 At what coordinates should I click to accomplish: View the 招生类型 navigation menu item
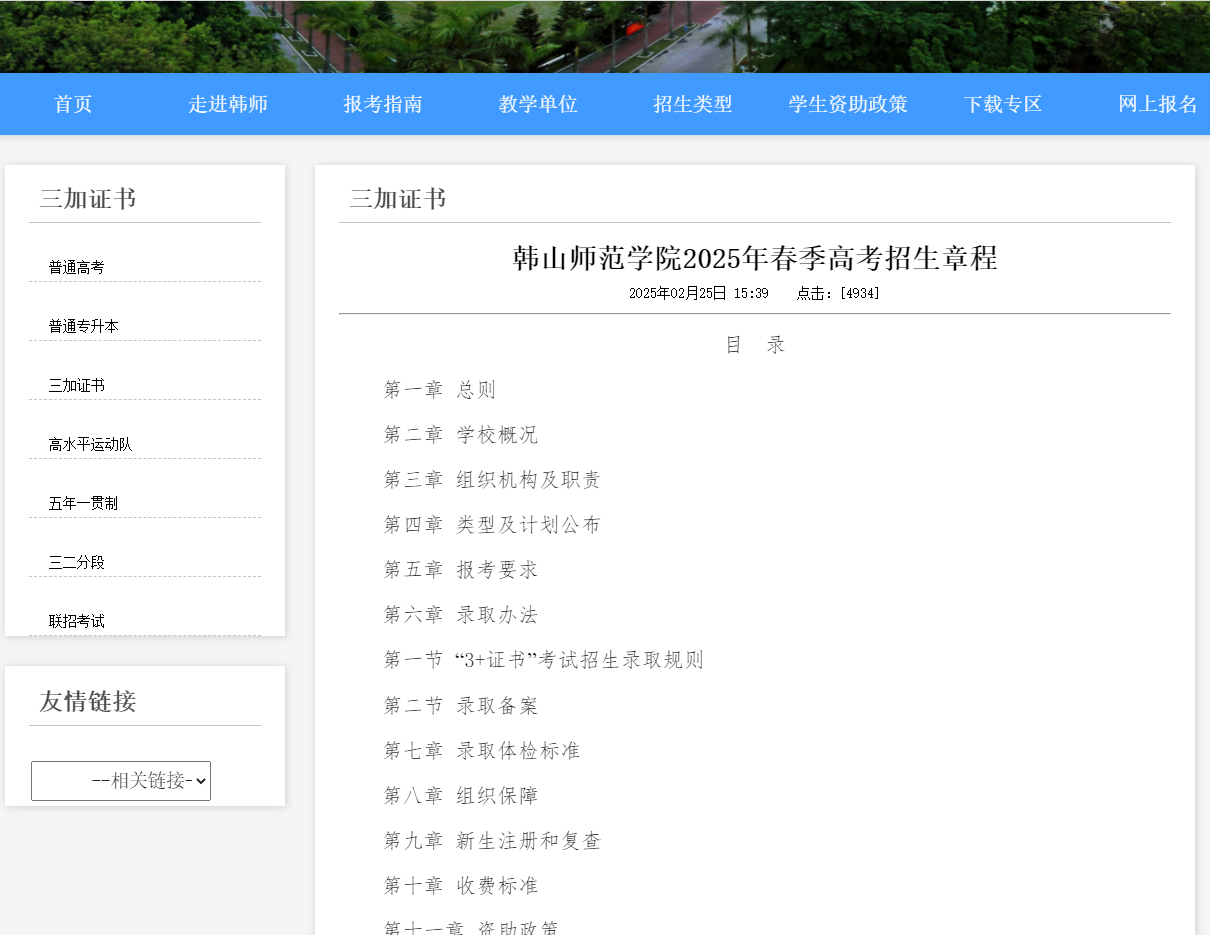(693, 103)
